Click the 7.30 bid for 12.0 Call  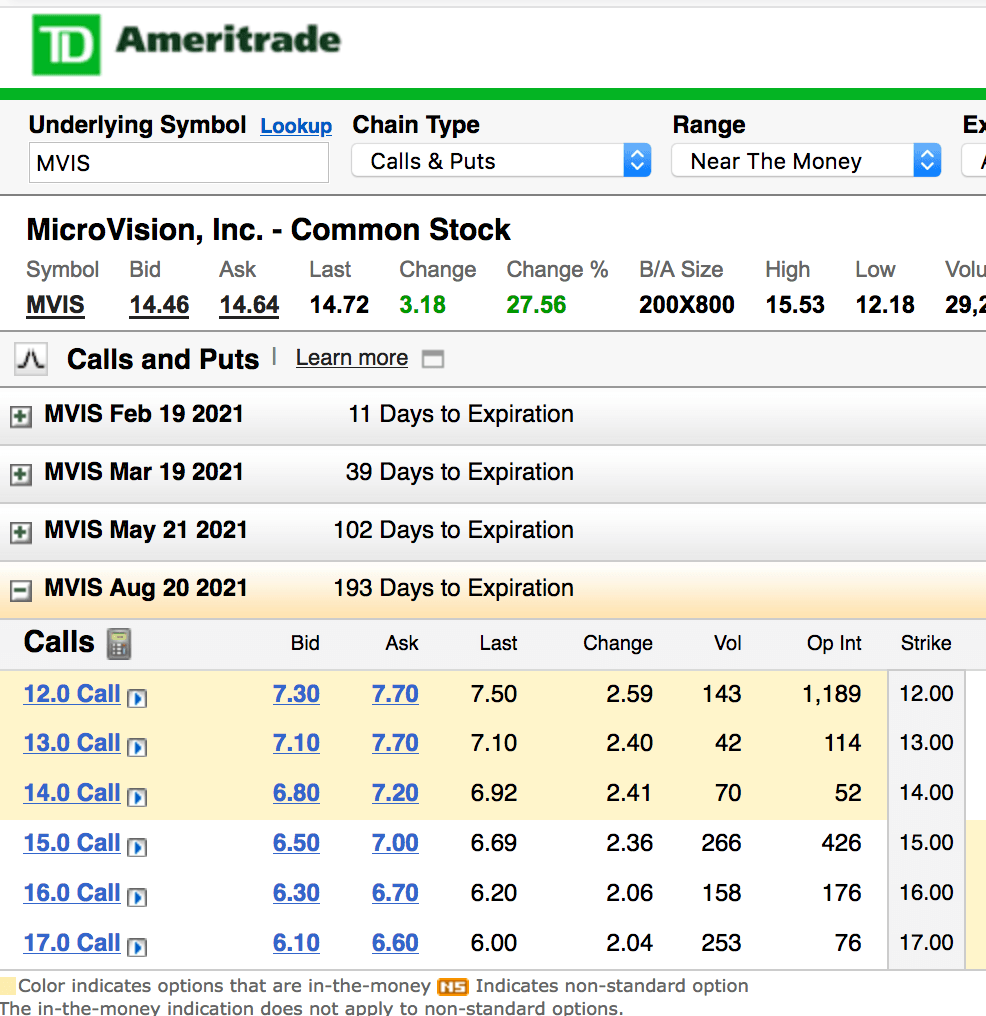coord(296,694)
